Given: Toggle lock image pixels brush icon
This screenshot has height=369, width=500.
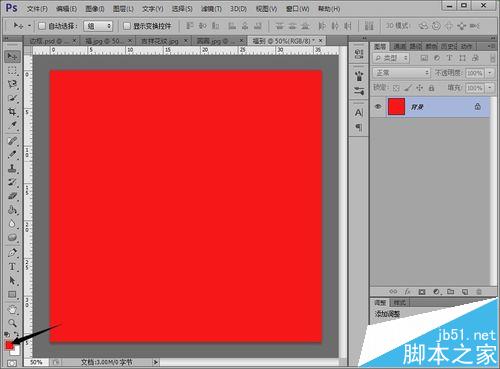Looking at the screenshot, I should pos(408,88).
